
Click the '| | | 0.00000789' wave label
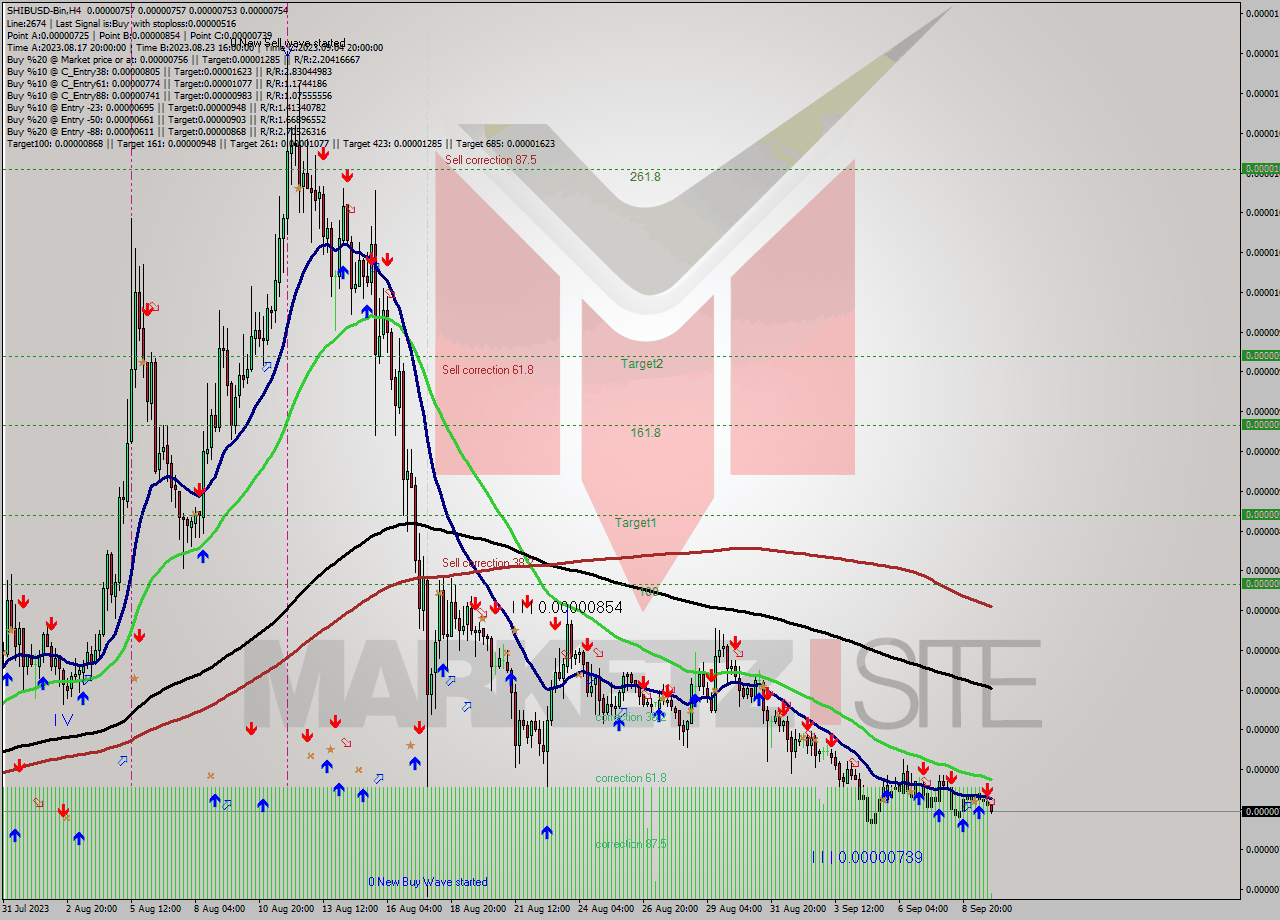[x=867, y=857]
